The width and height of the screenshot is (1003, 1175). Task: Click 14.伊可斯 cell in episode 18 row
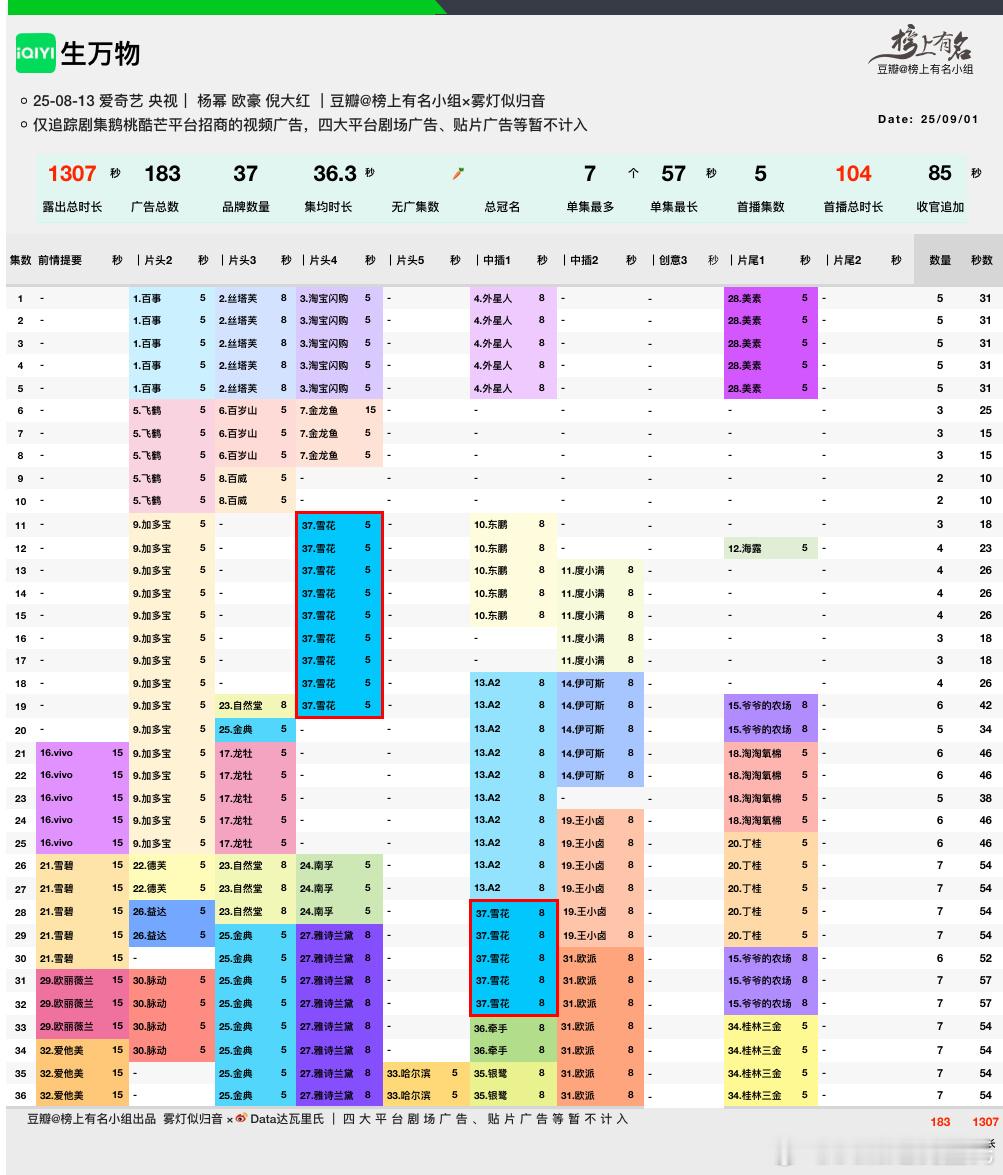[600, 683]
